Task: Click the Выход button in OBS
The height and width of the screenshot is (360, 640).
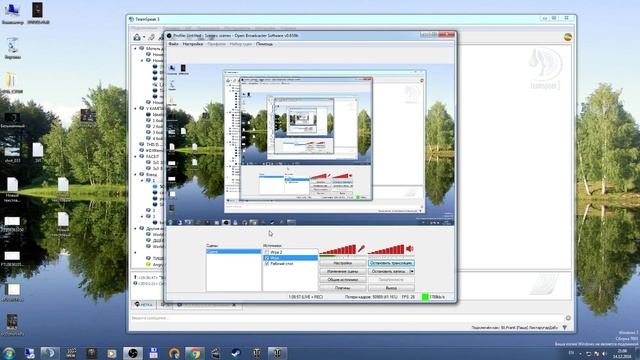Action: [x=391, y=288]
